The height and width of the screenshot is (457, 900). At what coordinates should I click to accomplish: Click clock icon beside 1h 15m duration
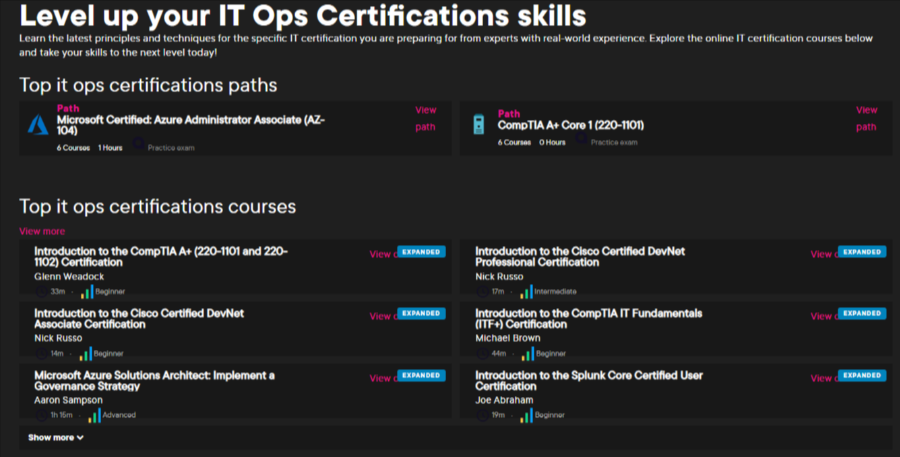click(42, 415)
